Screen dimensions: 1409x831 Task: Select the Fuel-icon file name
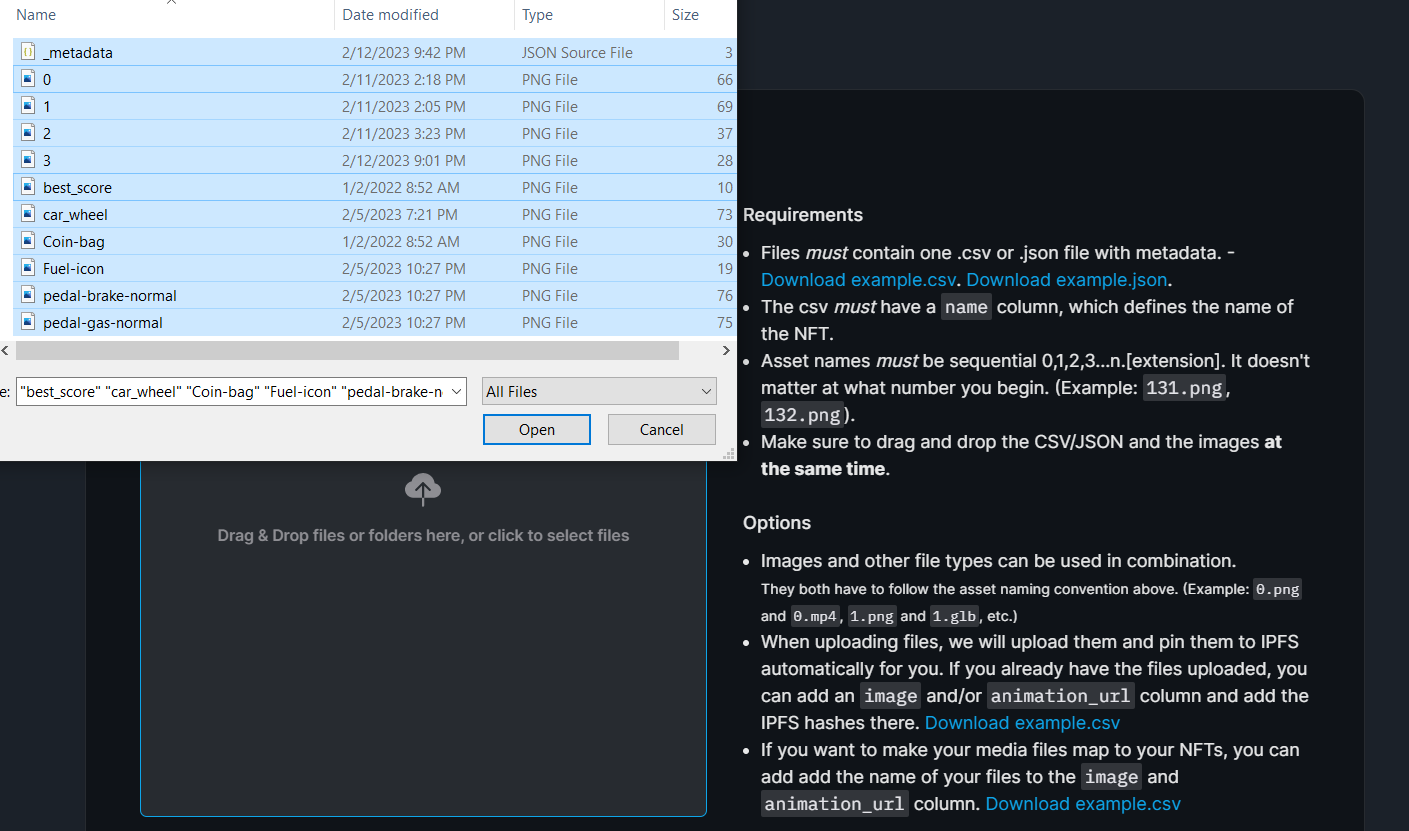point(73,268)
